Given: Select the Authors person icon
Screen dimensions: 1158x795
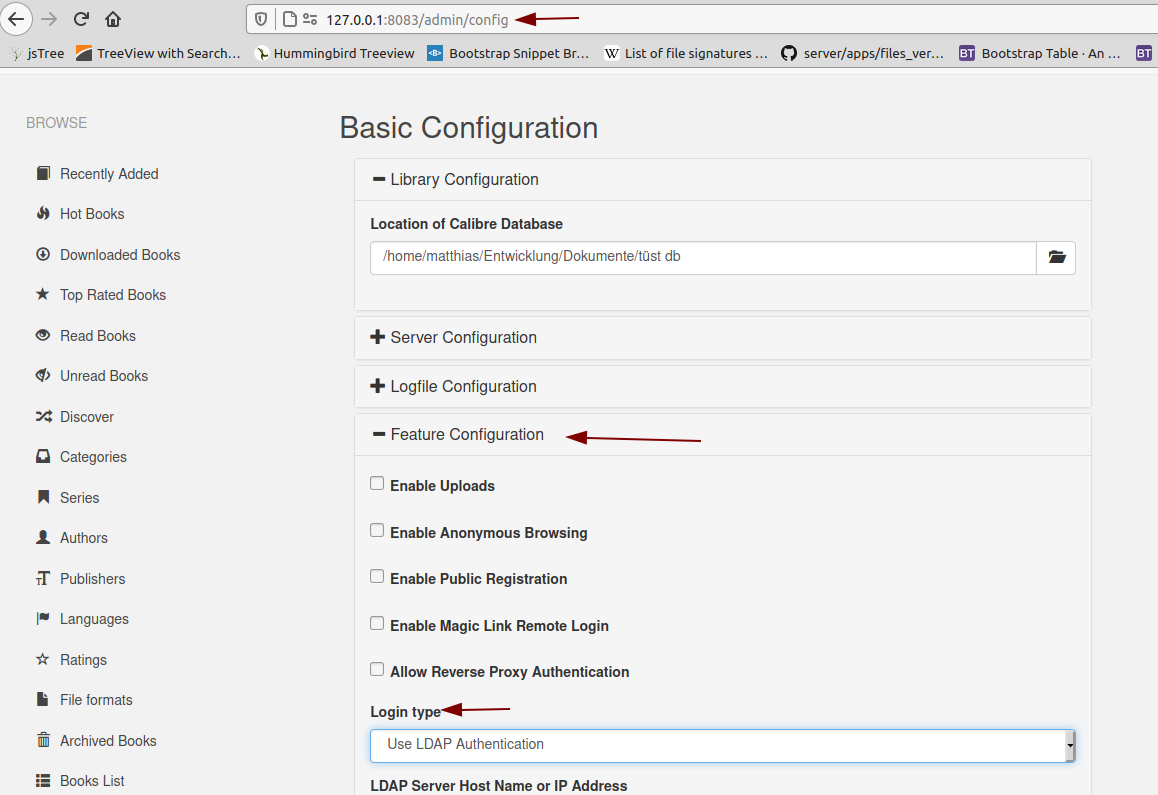Looking at the screenshot, I should (x=42, y=537).
